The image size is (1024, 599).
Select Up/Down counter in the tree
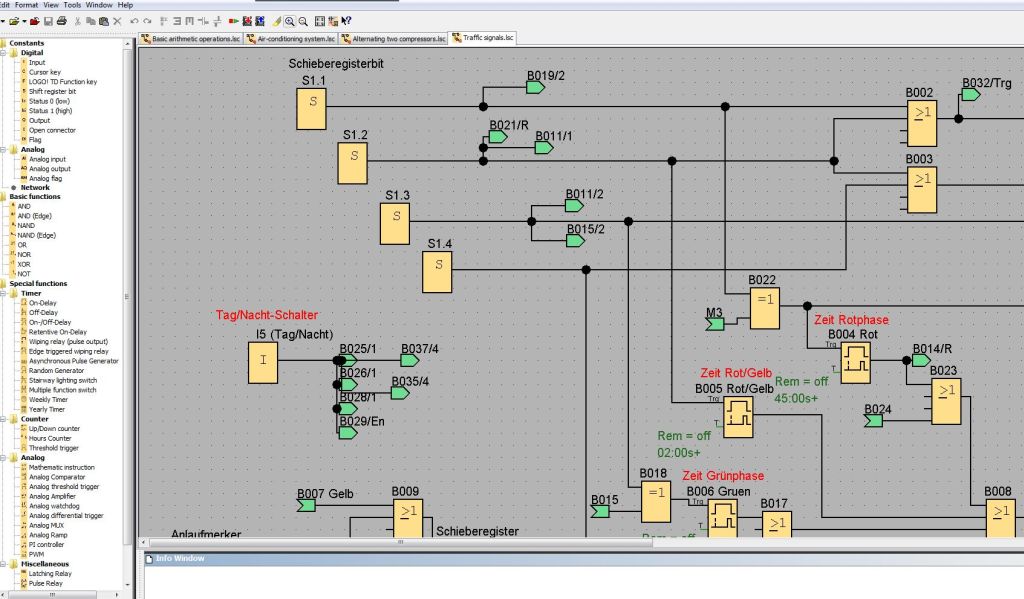pyautogui.click(x=54, y=429)
